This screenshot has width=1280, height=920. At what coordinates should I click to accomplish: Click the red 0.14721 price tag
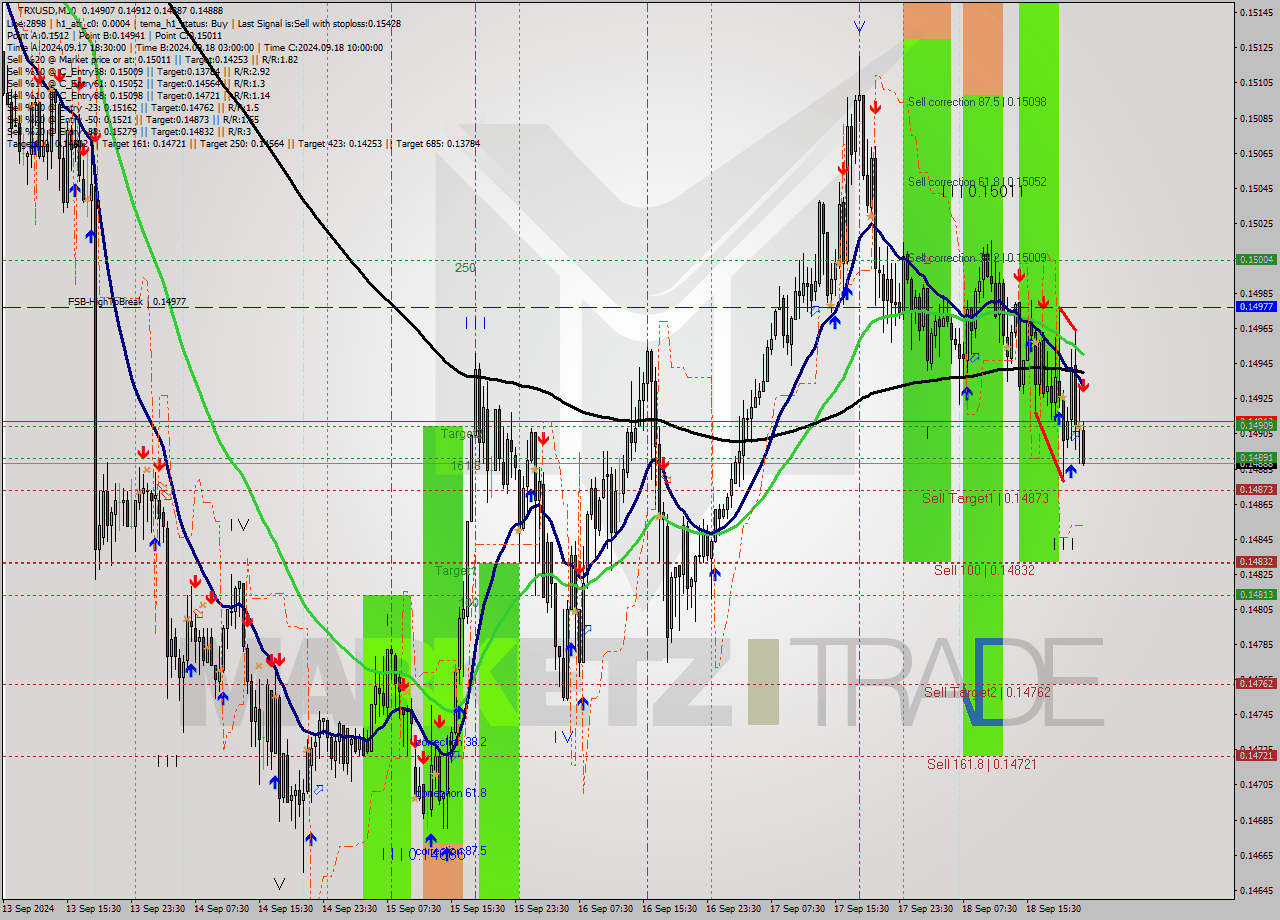coord(1256,756)
